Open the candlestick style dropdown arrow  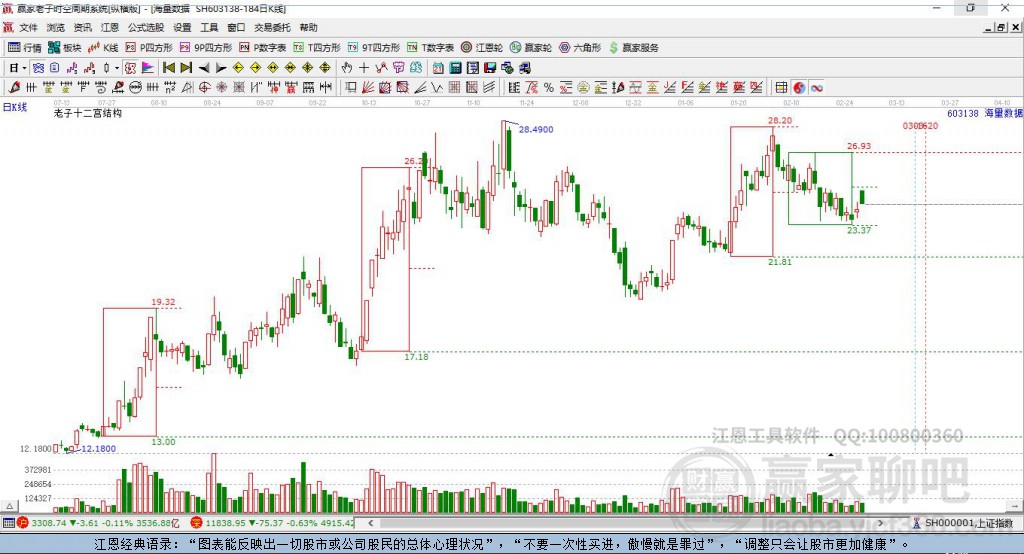click(117, 68)
